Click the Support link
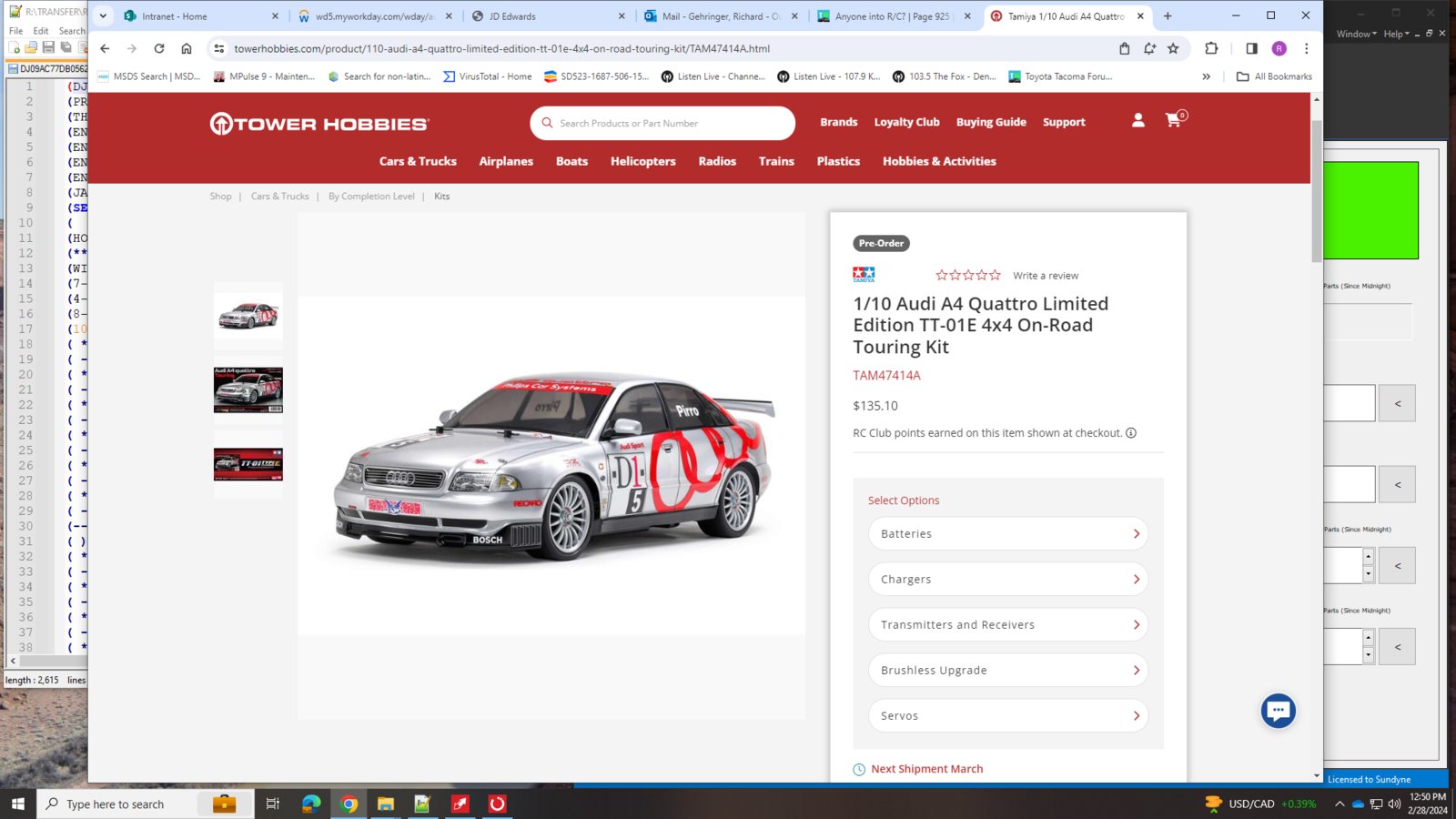Screen dimensions: 1456x819 coord(1064,122)
